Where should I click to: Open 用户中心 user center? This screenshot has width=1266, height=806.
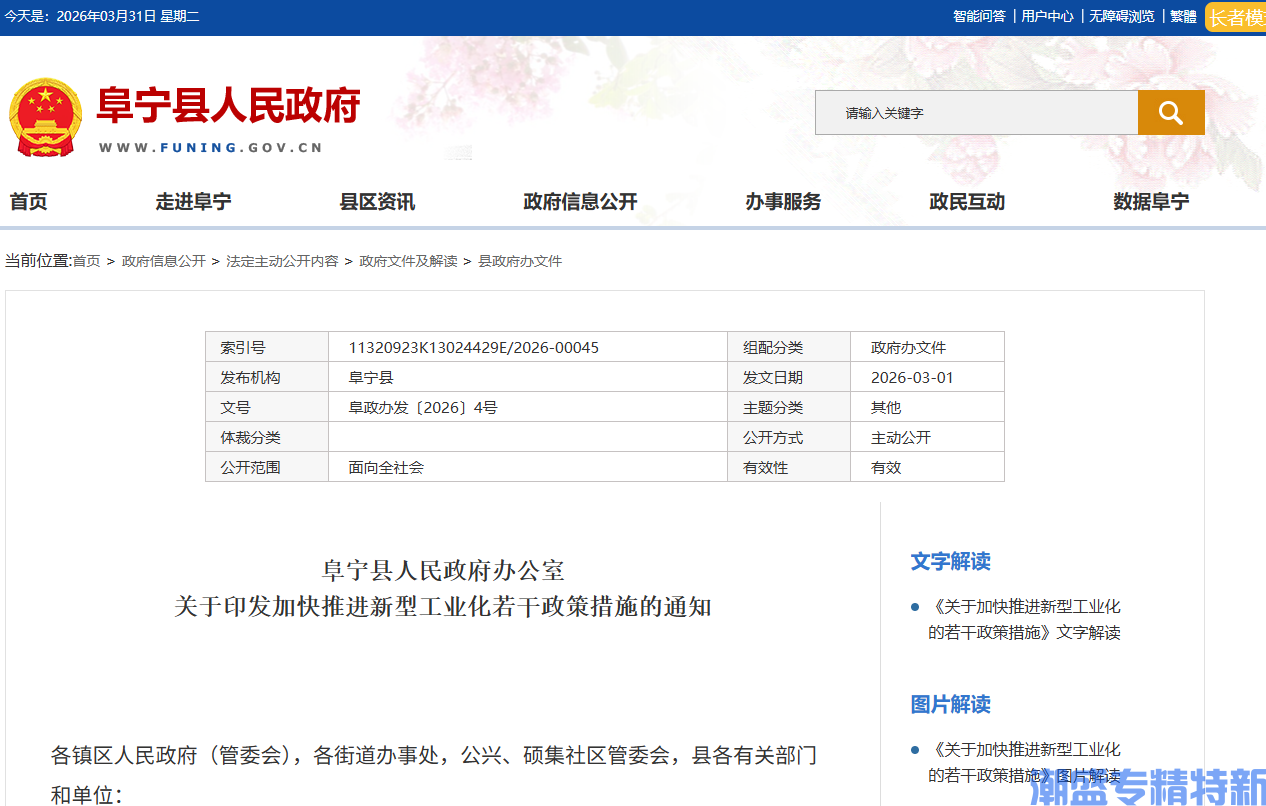tap(1046, 16)
